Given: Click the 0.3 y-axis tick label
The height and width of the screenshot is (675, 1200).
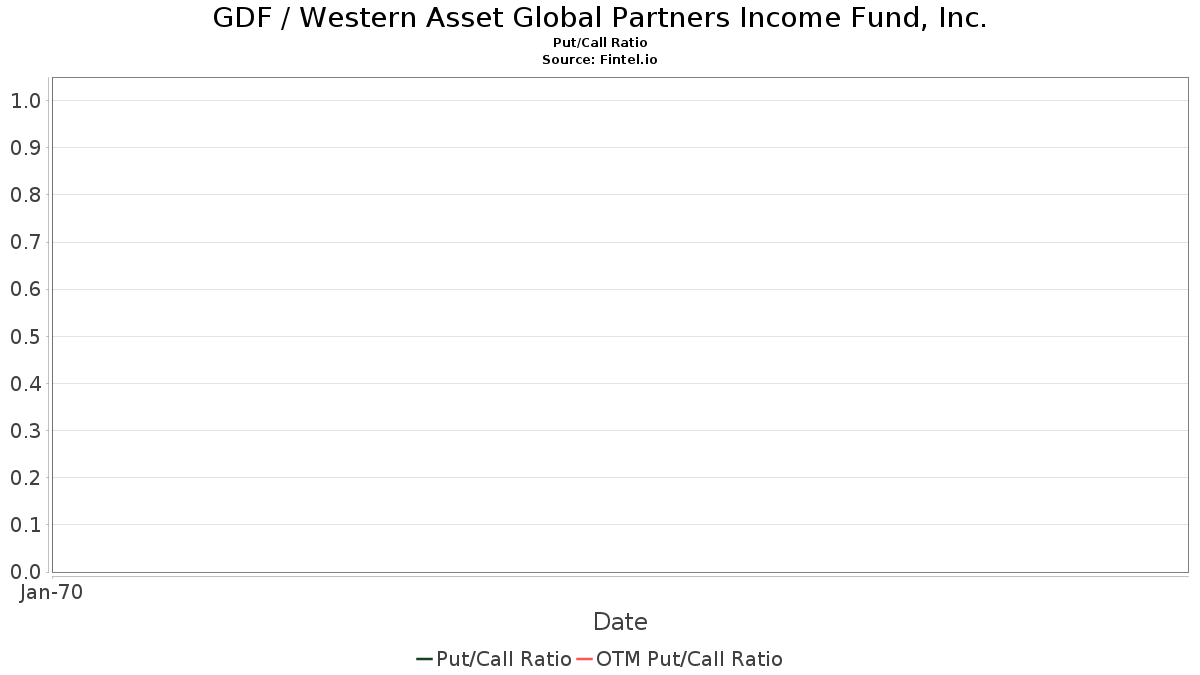Looking at the screenshot, I should click(25, 431).
